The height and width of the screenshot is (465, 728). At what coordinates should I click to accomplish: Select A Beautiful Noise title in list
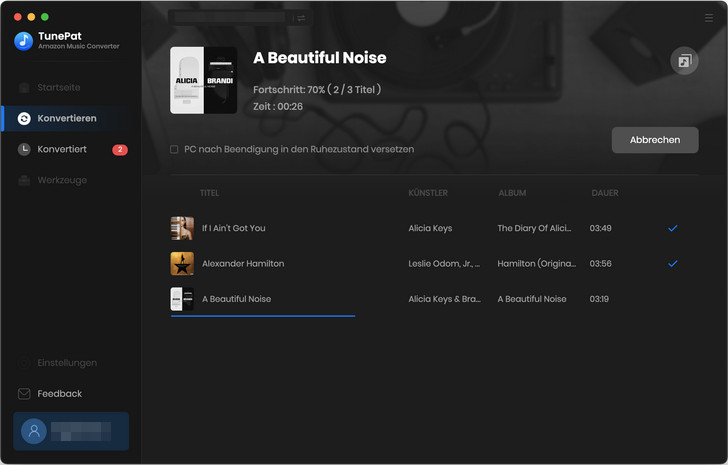point(236,299)
